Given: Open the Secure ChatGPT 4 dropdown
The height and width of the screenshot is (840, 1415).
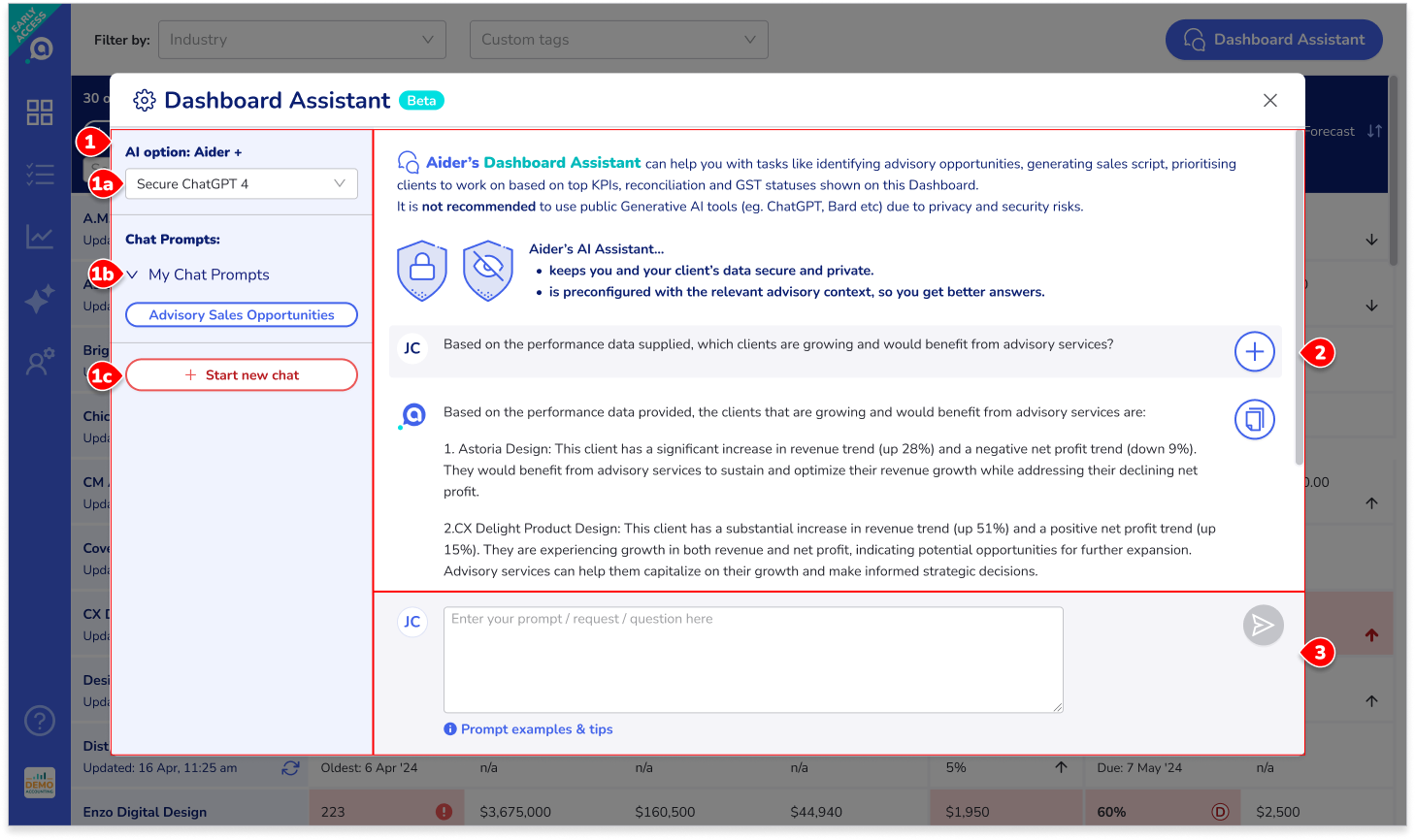Looking at the screenshot, I should click(x=241, y=184).
